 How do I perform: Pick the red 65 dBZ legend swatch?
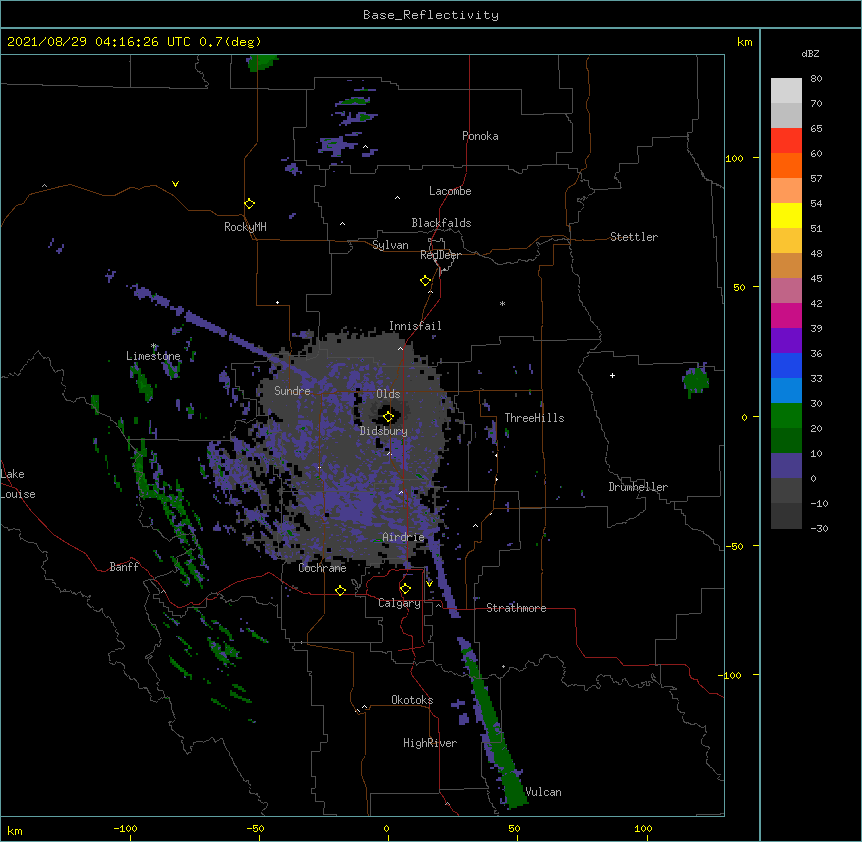[x=786, y=140]
